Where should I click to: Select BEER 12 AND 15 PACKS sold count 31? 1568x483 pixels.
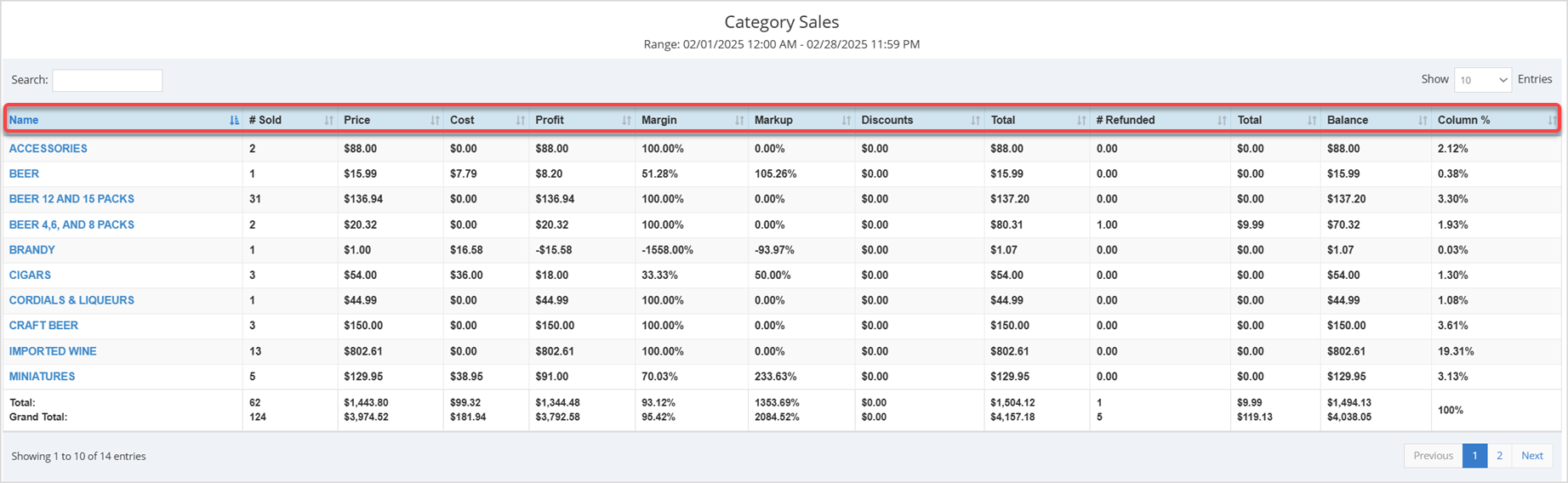pyautogui.click(x=254, y=199)
